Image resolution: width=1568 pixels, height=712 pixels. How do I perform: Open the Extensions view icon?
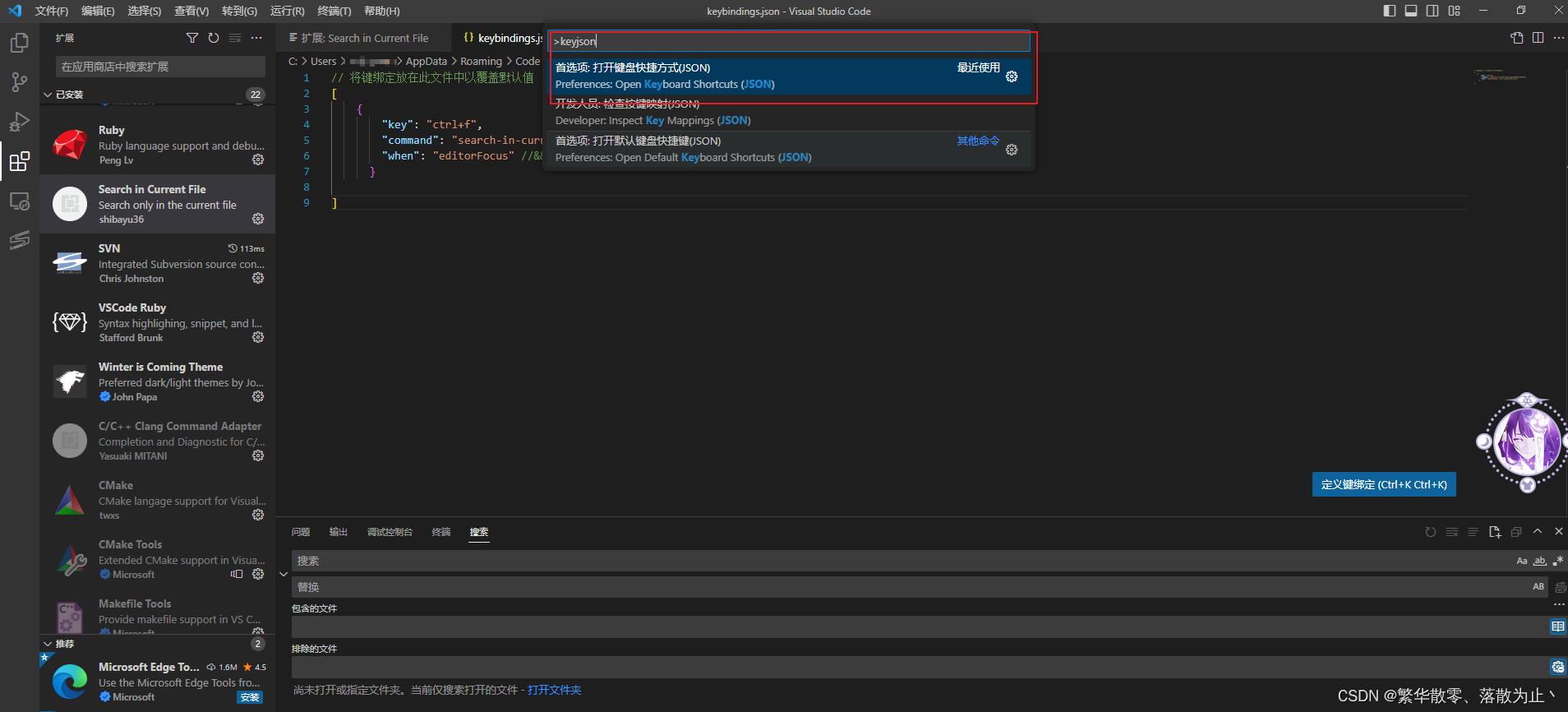click(x=20, y=161)
